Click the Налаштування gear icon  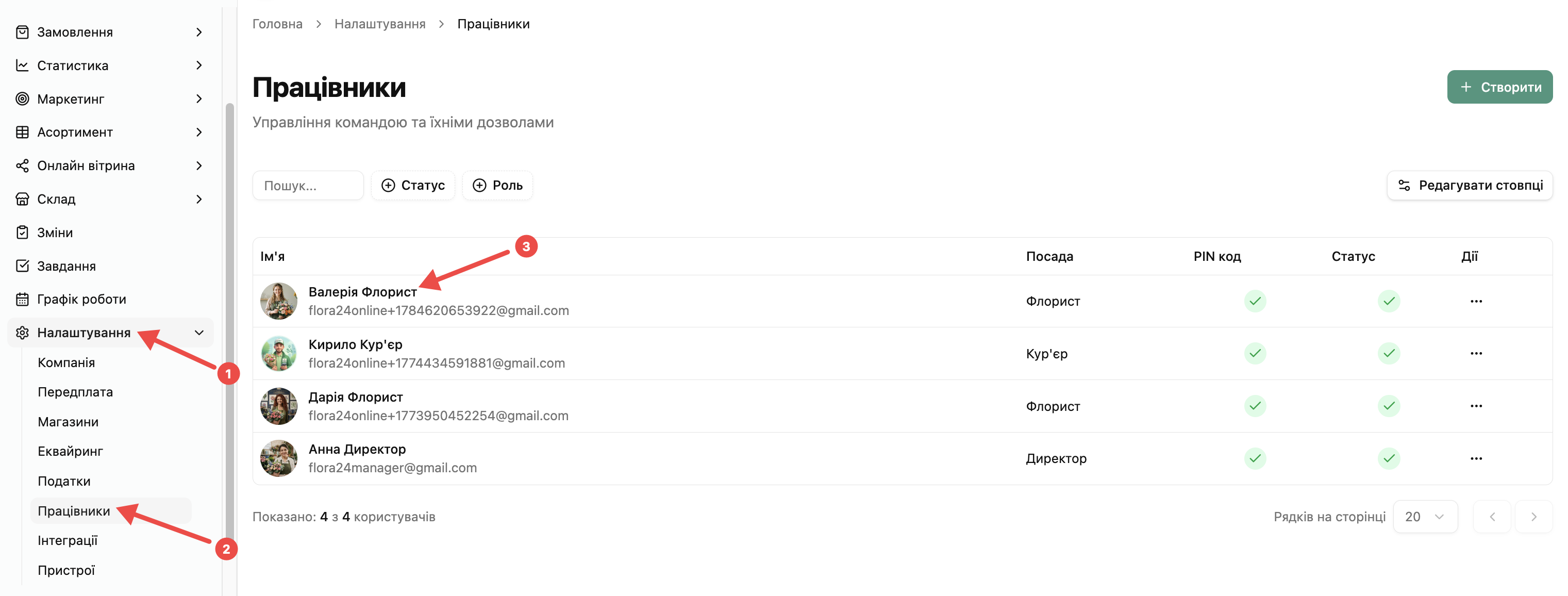point(23,333)
